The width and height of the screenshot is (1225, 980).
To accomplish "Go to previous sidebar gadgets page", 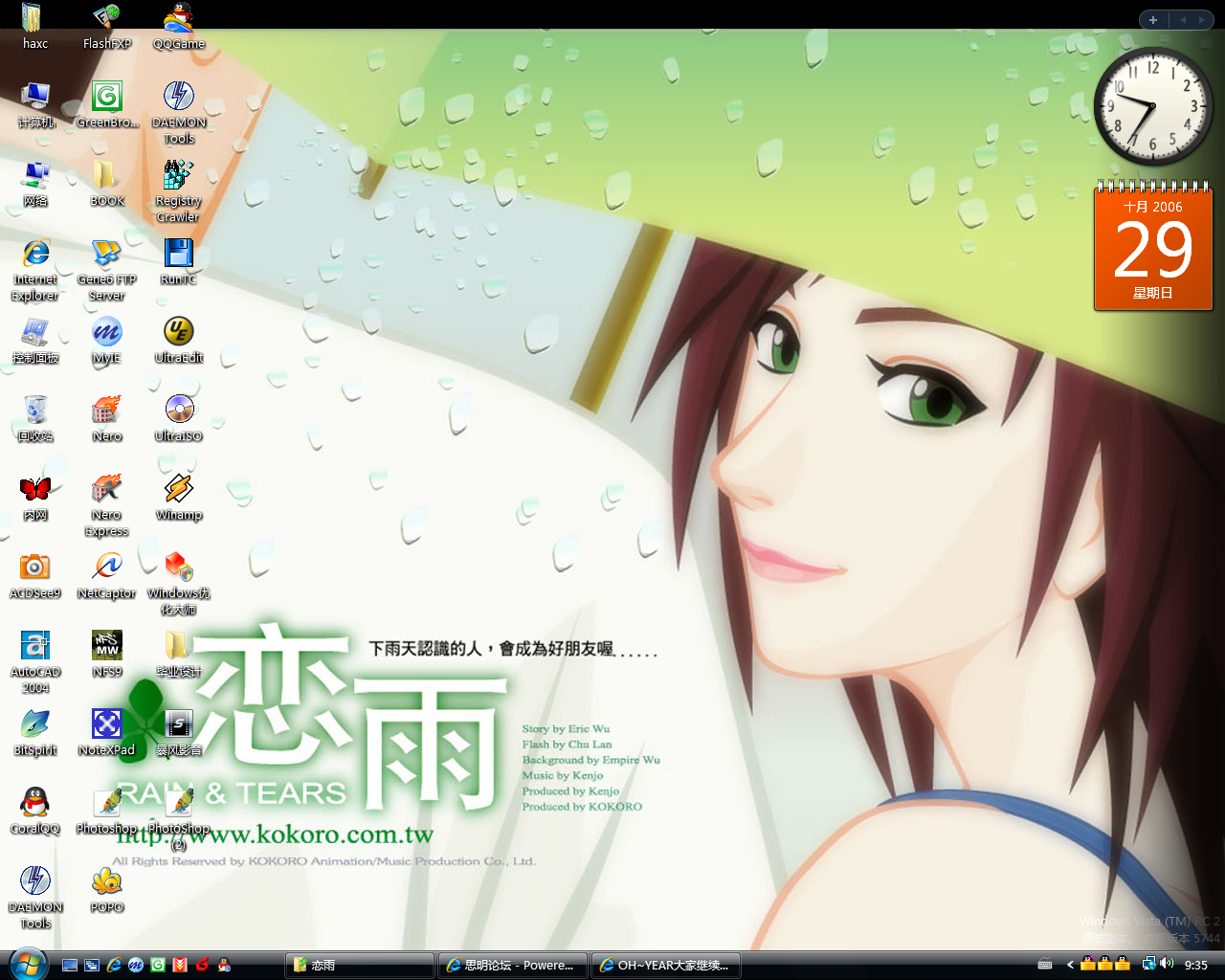I will tap(1182, 20).
